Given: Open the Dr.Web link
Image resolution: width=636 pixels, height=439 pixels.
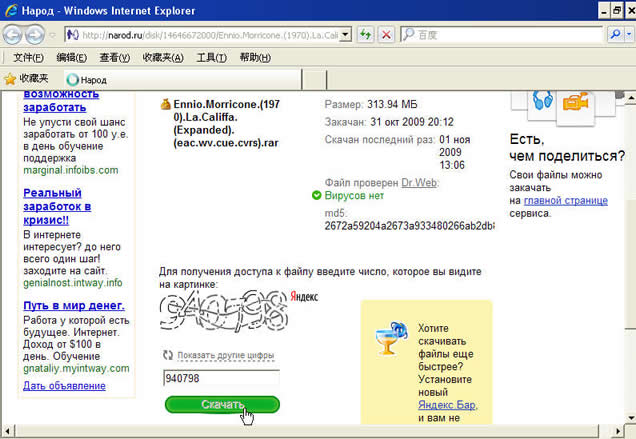Looking at the screenshot, I should pos(419,183).
